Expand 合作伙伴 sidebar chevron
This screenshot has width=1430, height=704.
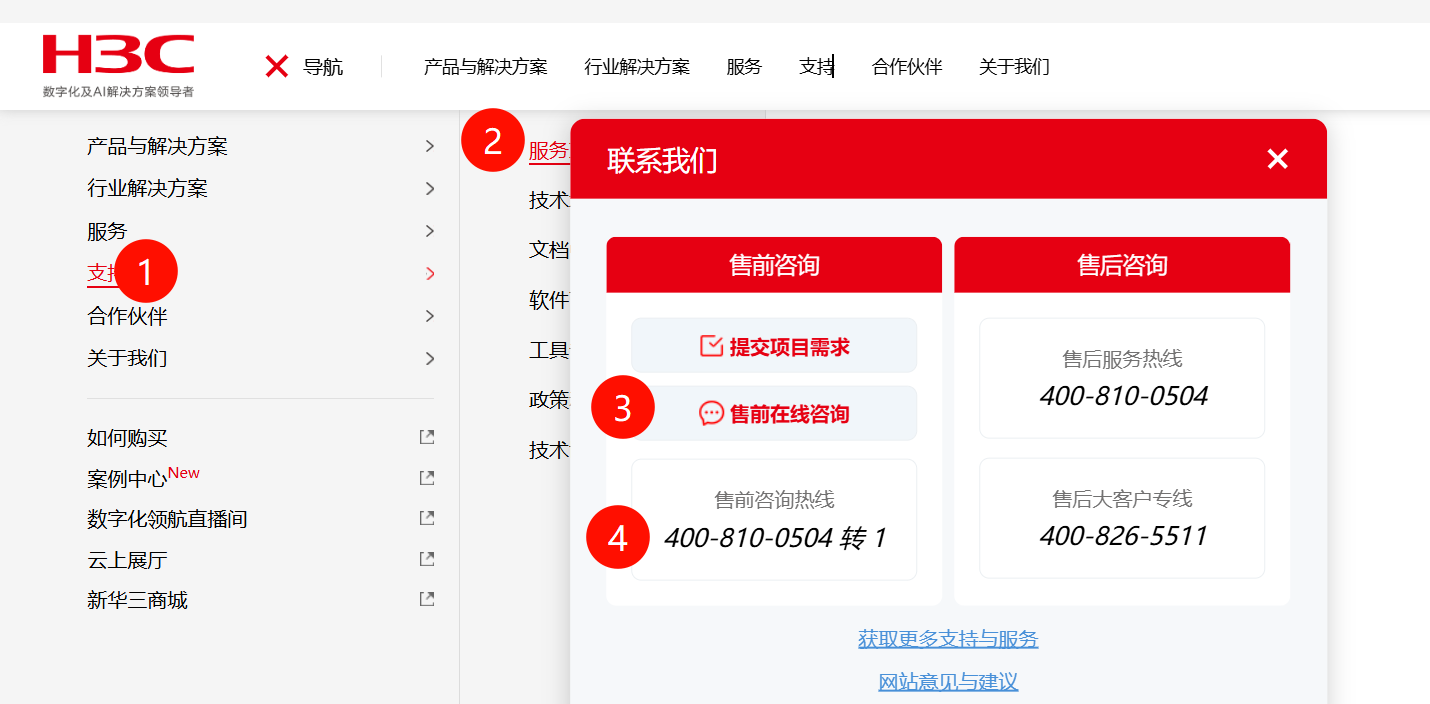click(430, 316)
